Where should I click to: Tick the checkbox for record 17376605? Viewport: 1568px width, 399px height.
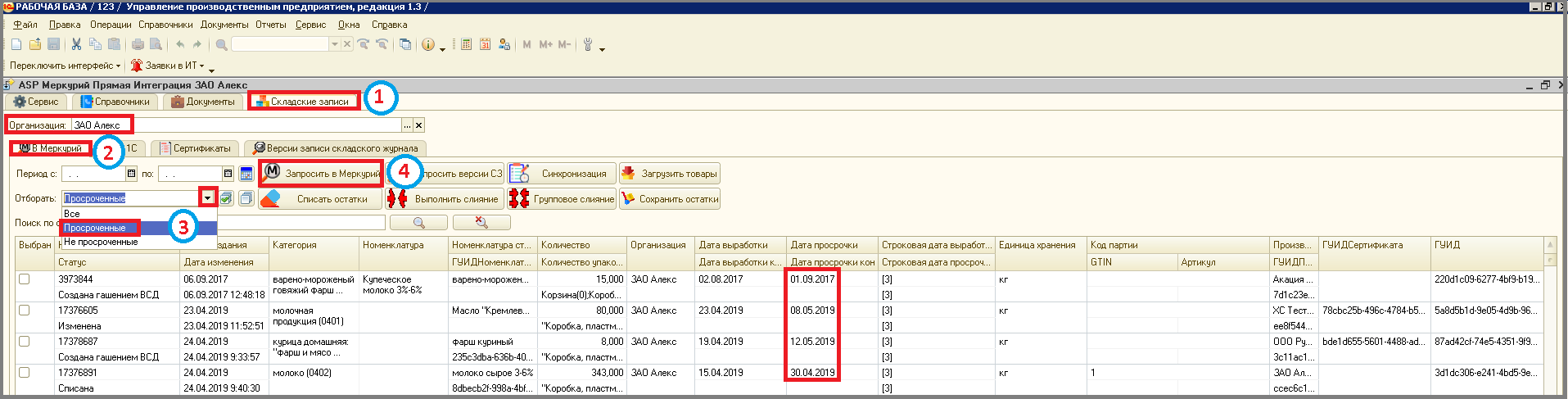coord(25,311)
